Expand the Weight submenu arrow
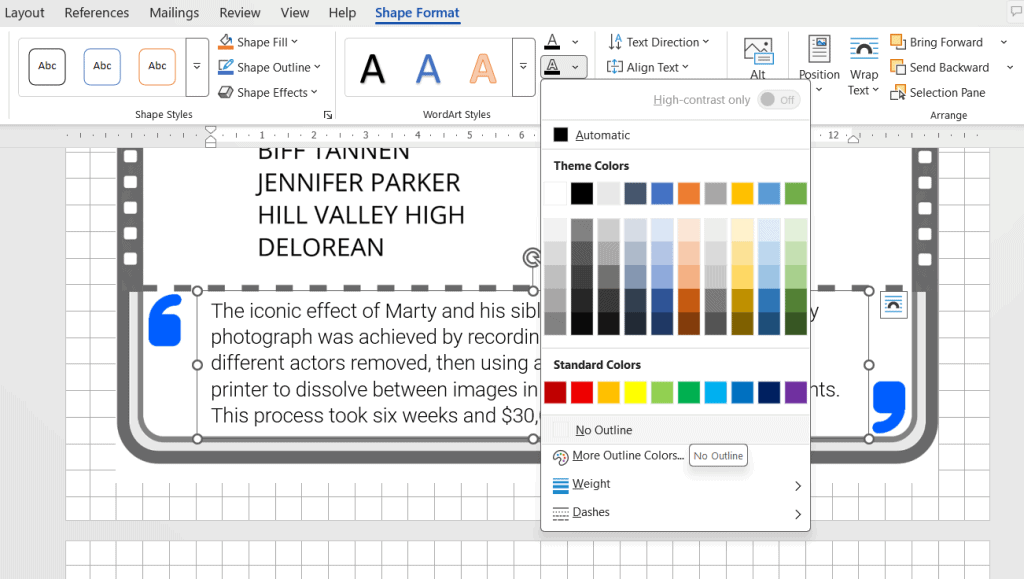Image resolution: width=1024 pixels, height=579 pixels. [x=797, y=486]
